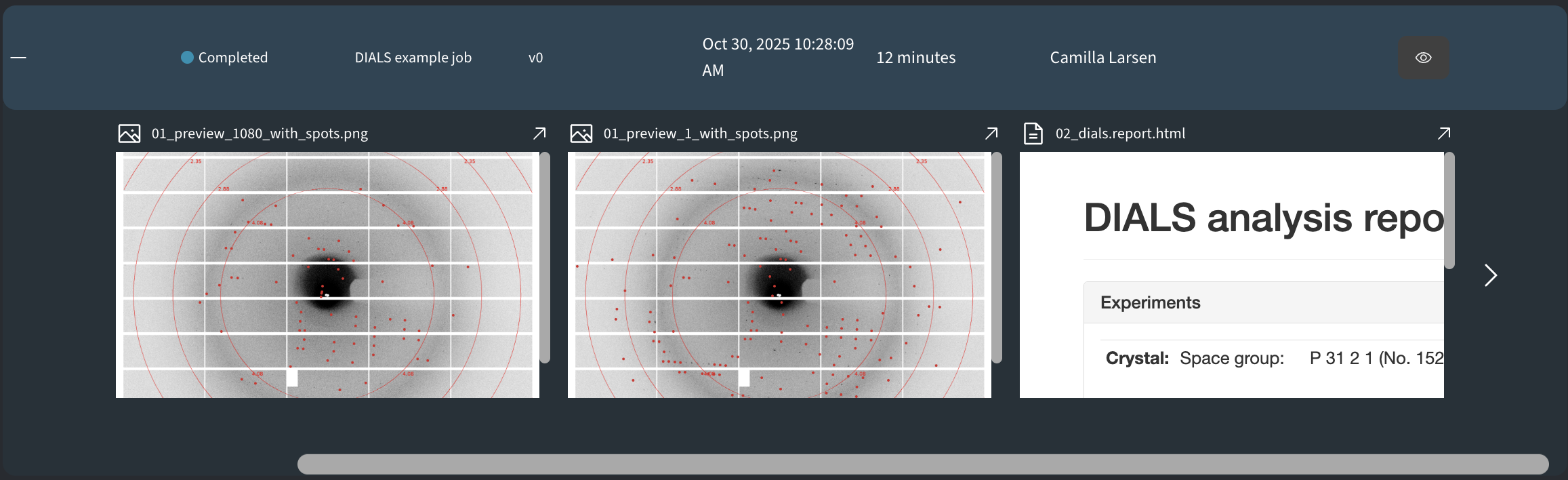Click the Camilla Larsen user name
Image resolution: width=1568 pixels, height=480 pixels.
(1103, 58)
